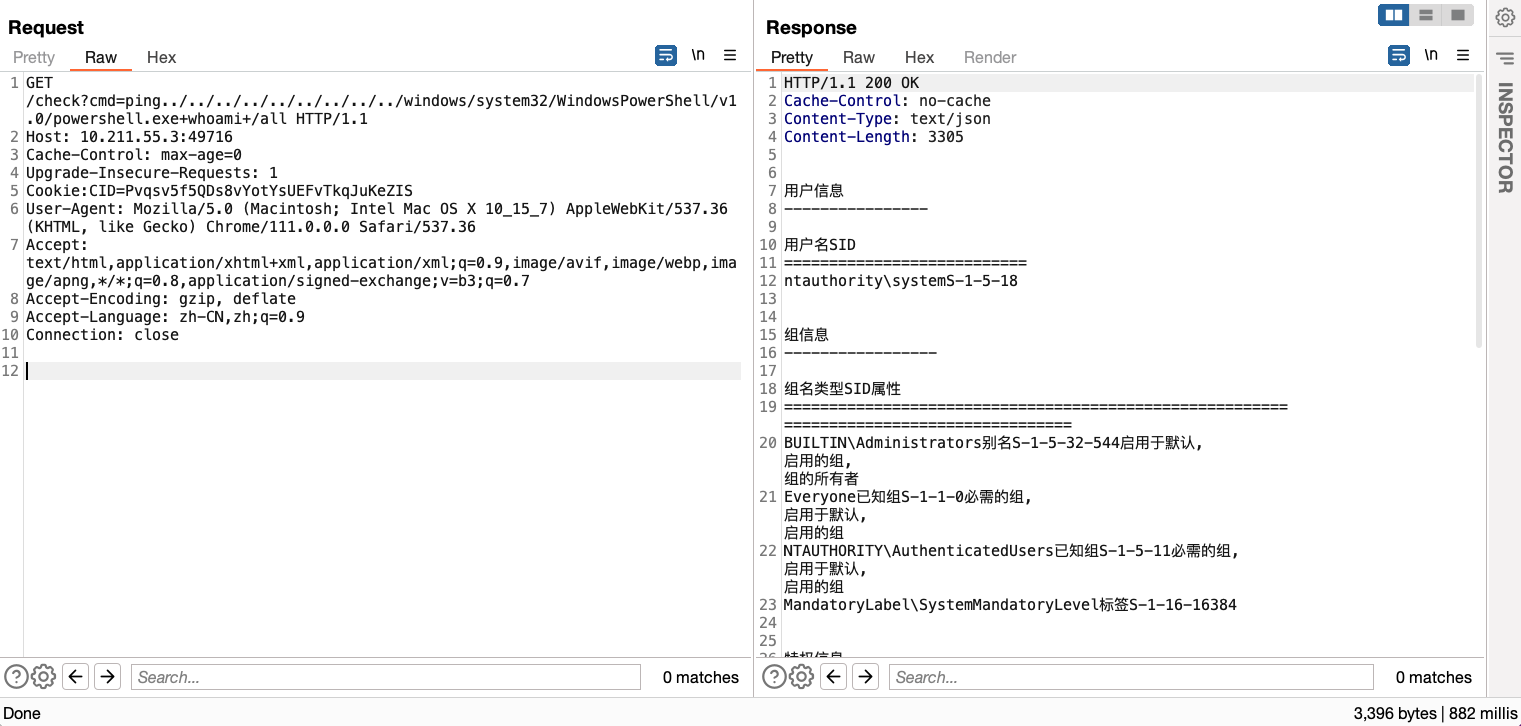Click the 'Done' status bar text

coord(22,713)
